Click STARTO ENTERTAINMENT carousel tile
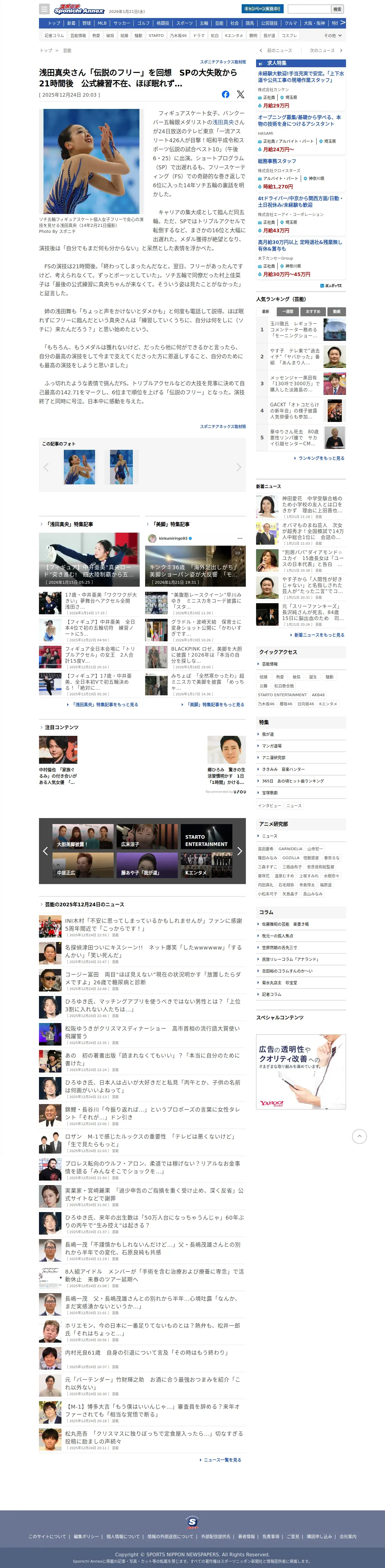 [x=207, y=836]
